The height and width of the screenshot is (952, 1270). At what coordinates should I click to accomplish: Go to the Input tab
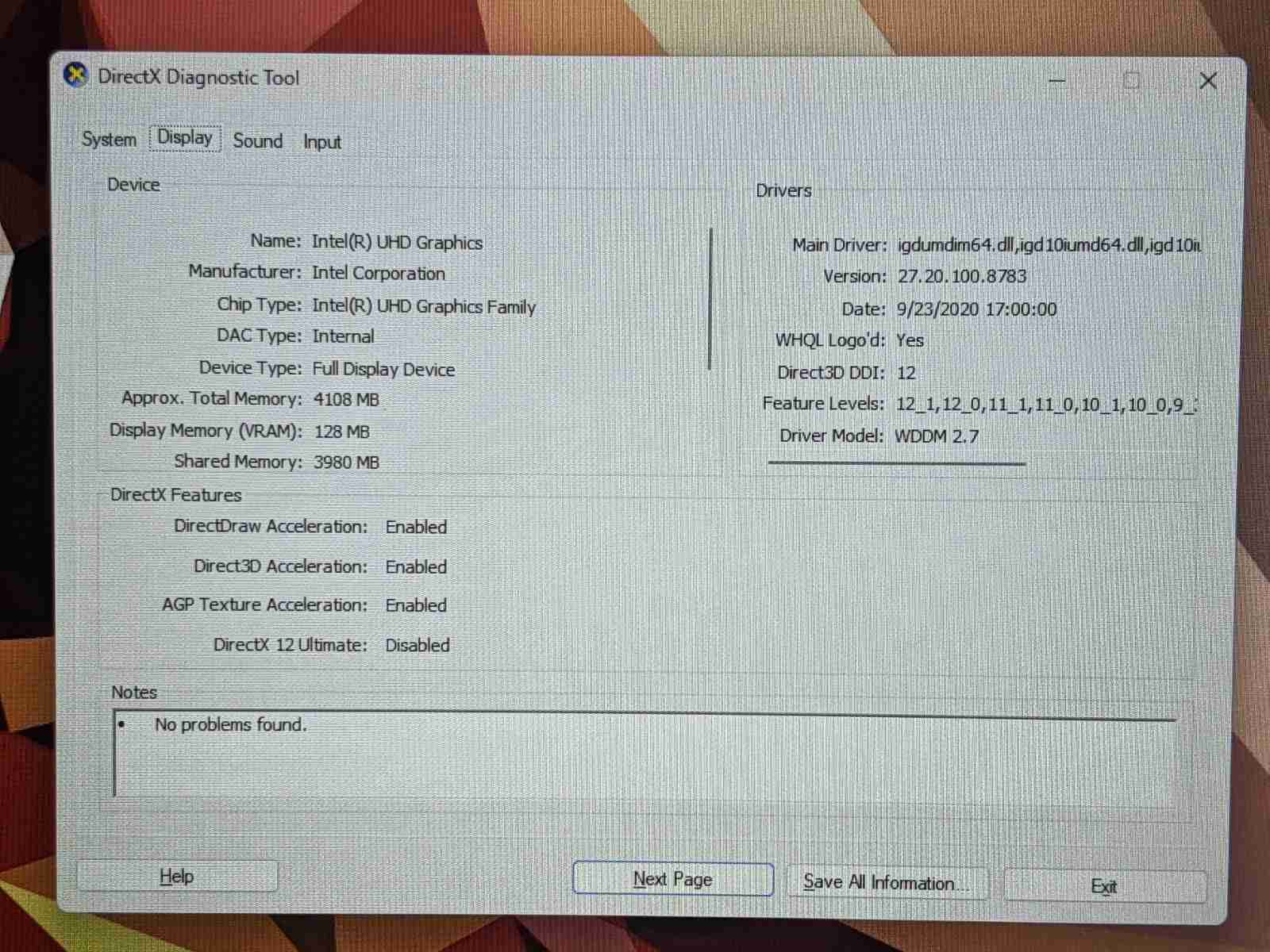coord(321,142)
